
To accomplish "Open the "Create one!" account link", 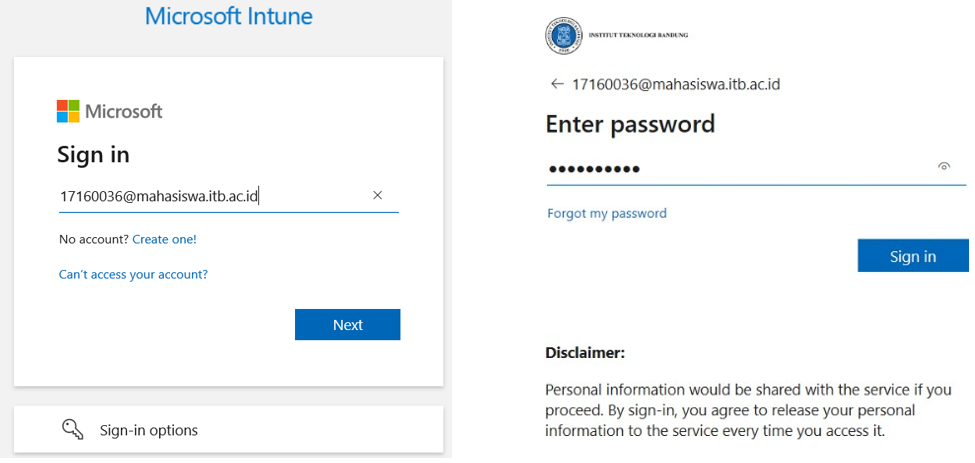I will [164, 239].
